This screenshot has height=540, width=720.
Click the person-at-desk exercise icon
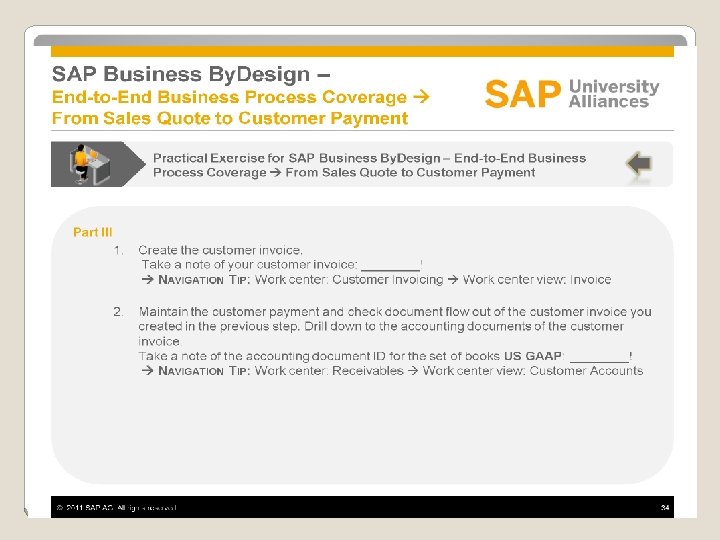coord(90,164)
